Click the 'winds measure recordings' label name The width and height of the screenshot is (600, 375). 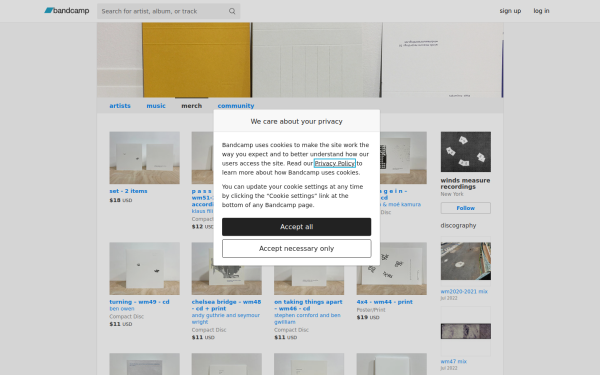465,183
